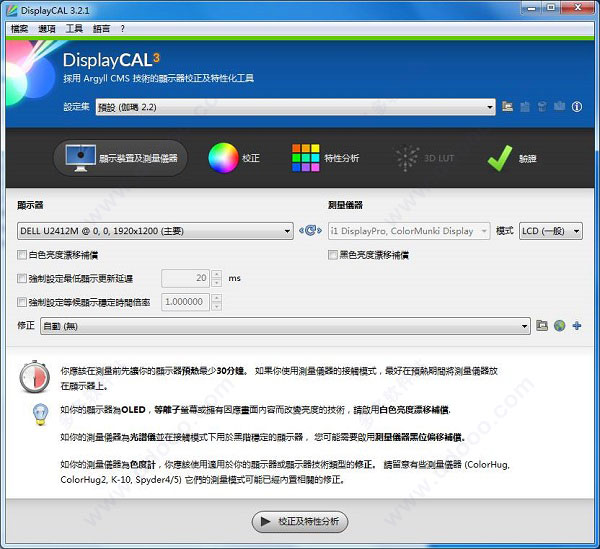The height and width of the screenshot is (549, 600).
Task: Open the profile information (i) icon
Action: [x=577, y=106]
